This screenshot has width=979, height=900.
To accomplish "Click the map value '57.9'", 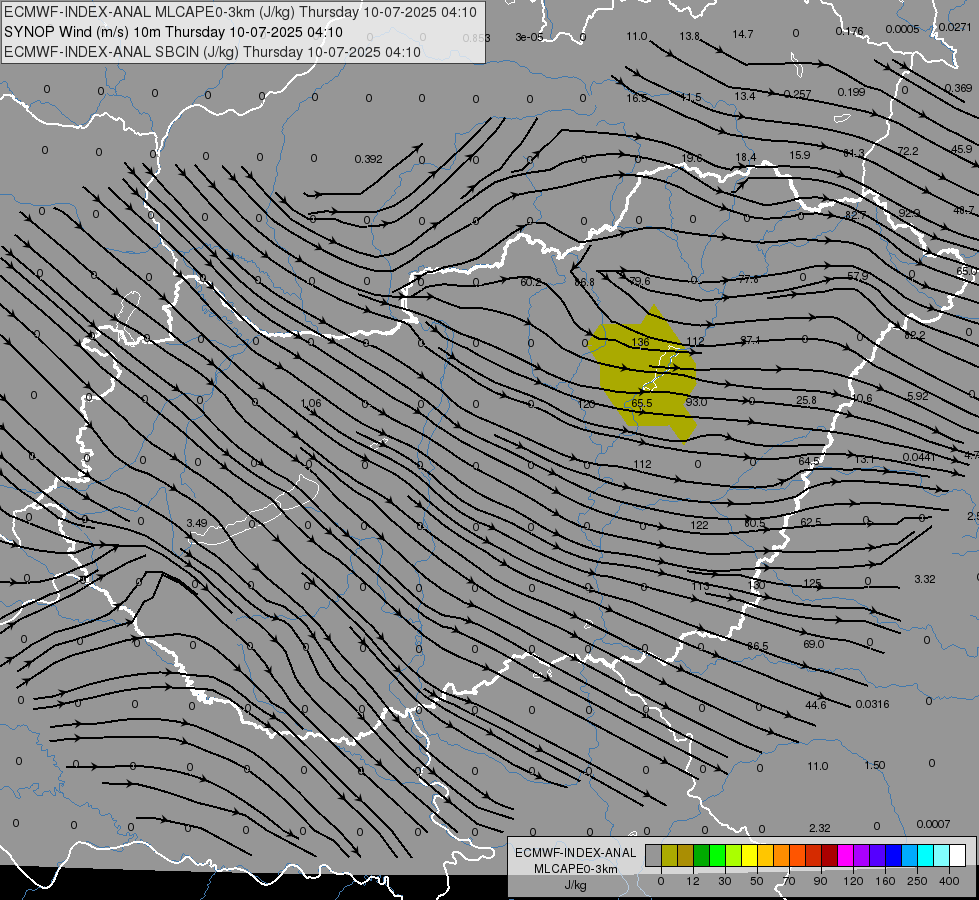I will pyautogui.click(x=858, y=275).
